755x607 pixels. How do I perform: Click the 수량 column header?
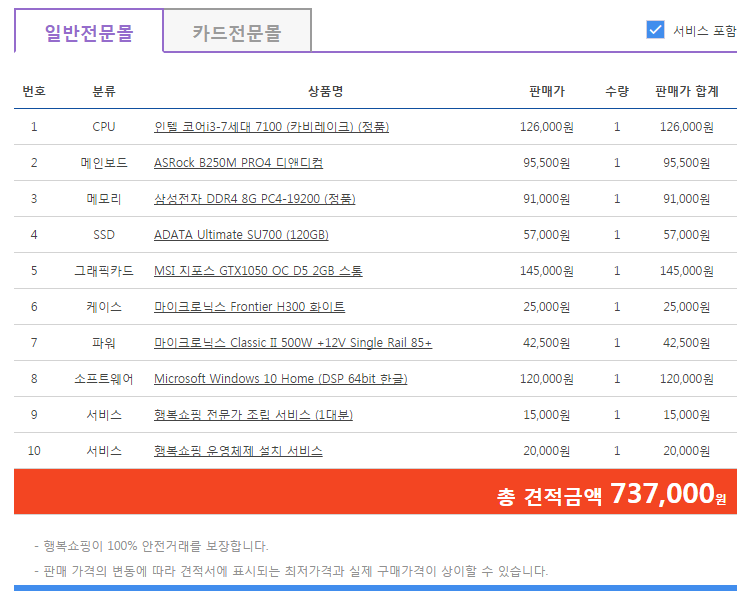click(x=617, y=91)
